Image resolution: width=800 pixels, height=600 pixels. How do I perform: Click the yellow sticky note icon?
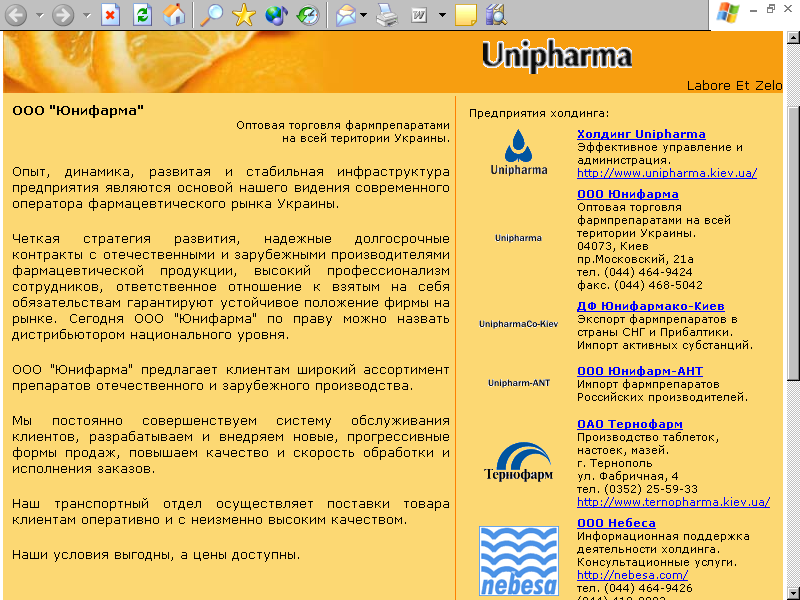(x=465, y=15)
